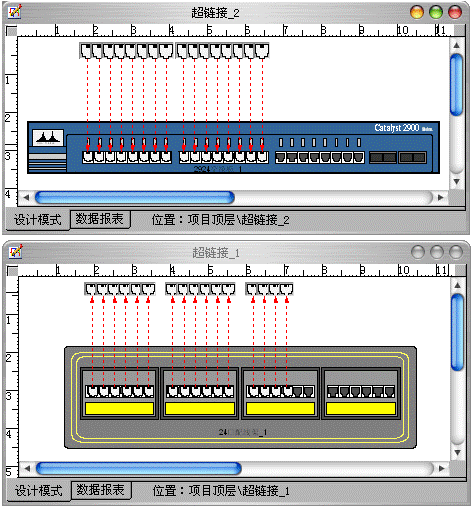This screenshot has width=472, height=507.
Task: Switch to 设计模式 tab in 超链接_1 window
Action: (38, 491)
